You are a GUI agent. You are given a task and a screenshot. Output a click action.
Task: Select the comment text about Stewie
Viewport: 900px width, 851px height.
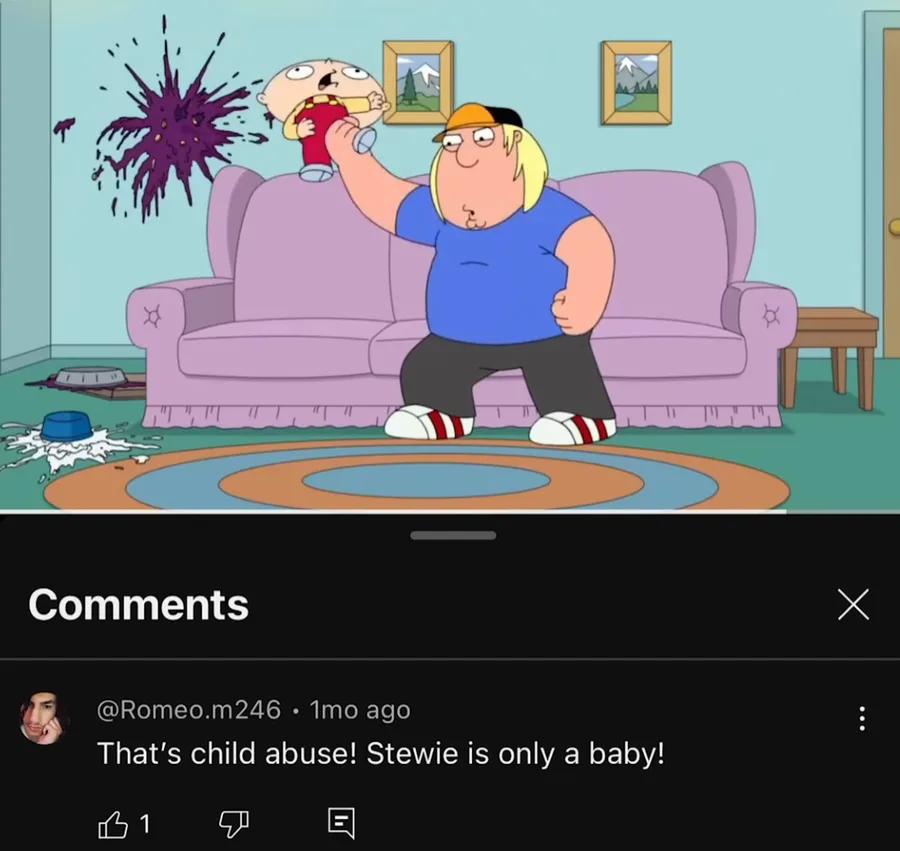(381, 754)
